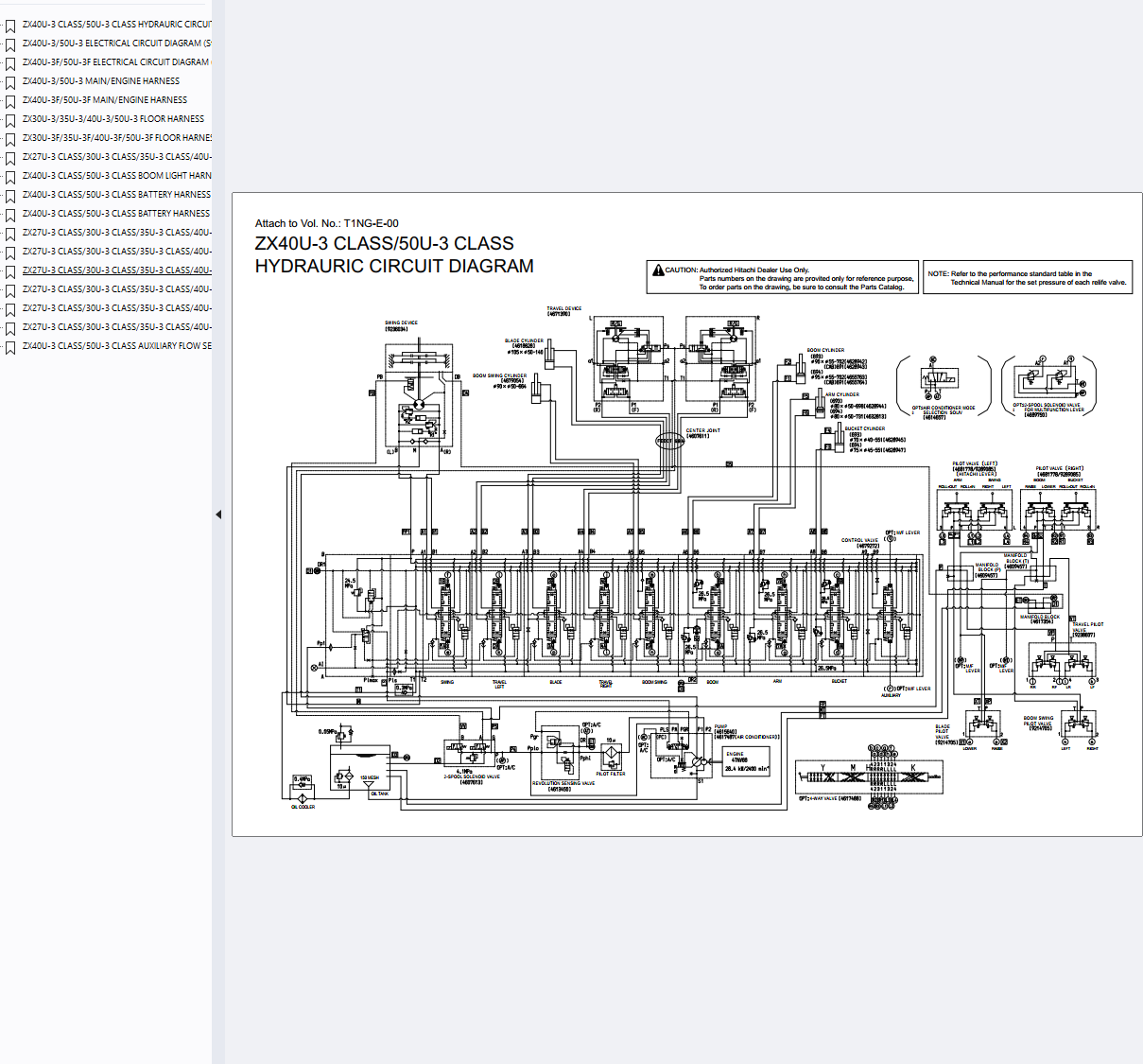1143x1064 pixels.
Task: Click the NOTE performance standard table box
Action: pos(1028,278)
